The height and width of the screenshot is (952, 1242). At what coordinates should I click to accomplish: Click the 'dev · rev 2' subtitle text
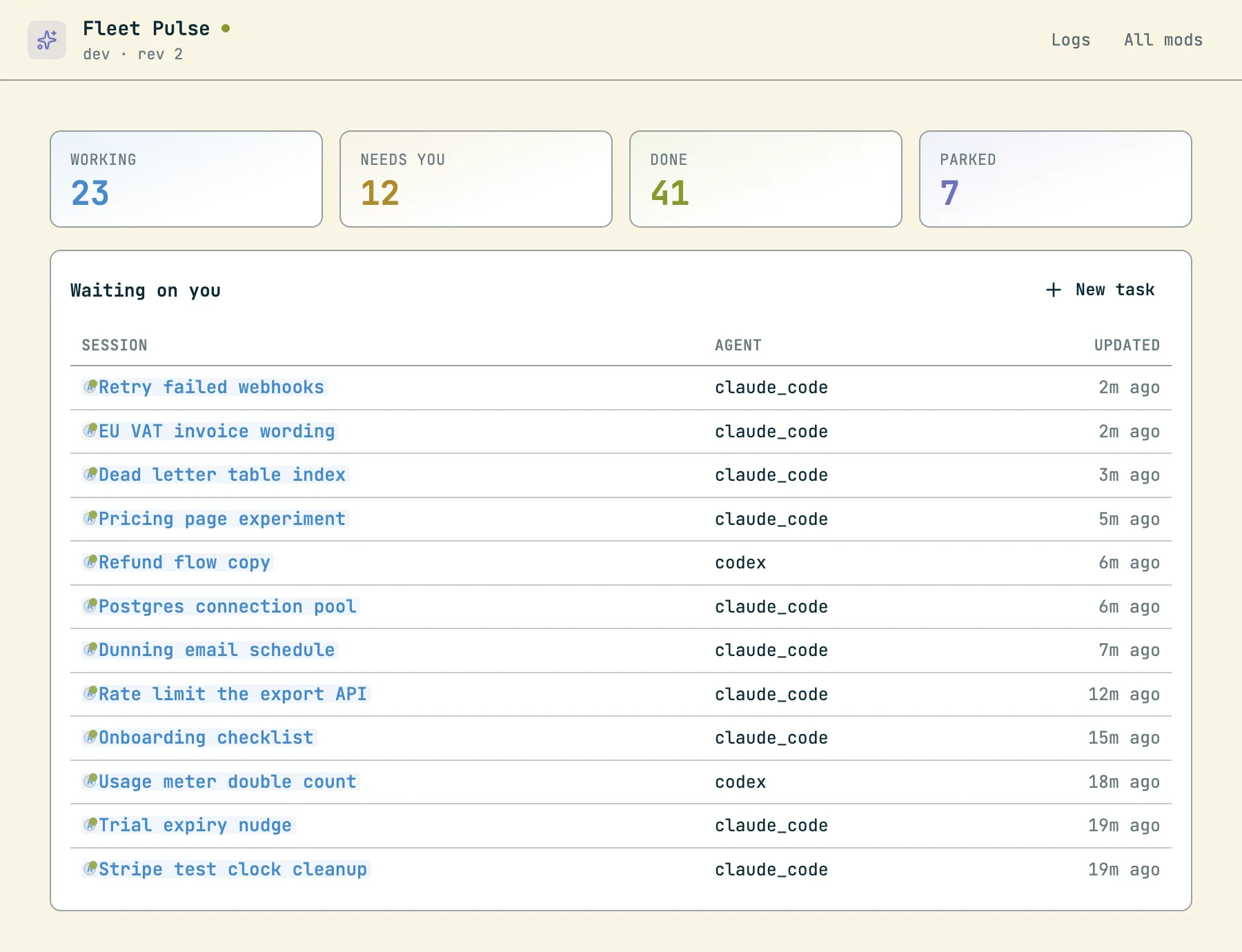[x=133, y=54]
